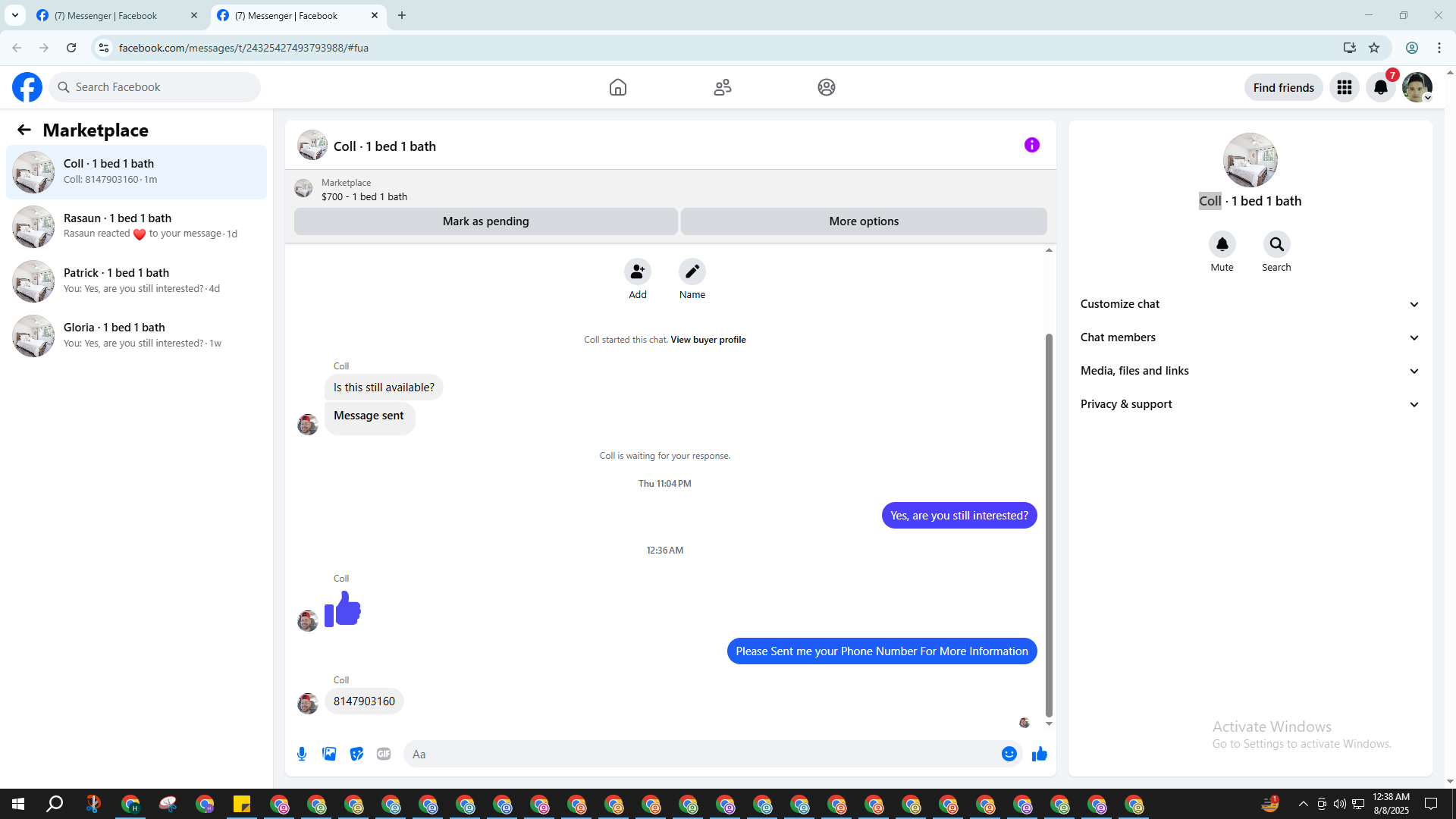Toggle conversation information panel icon

(x=1031, y=145)
